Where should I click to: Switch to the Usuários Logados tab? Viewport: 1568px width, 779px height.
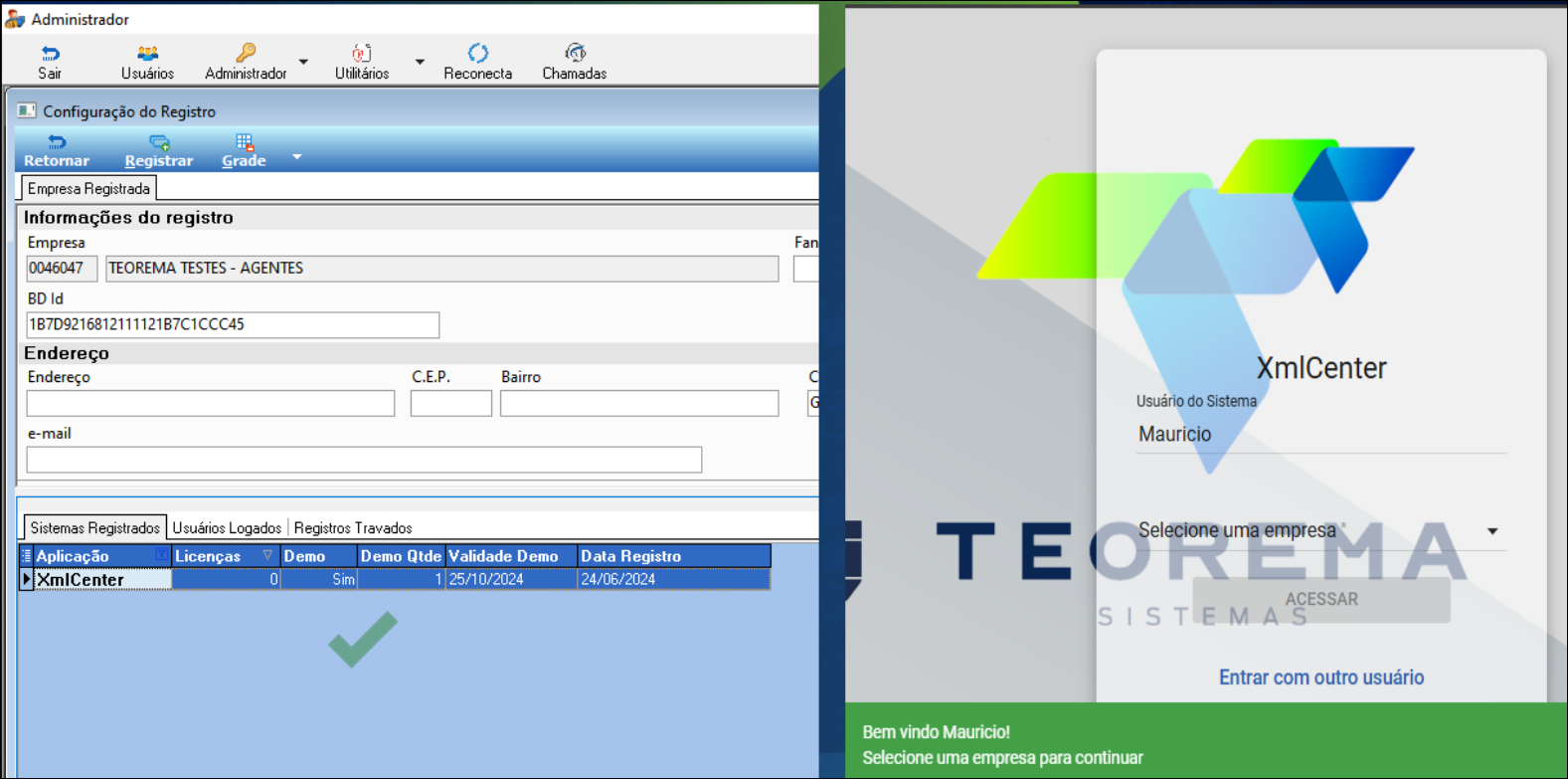click(227, 528)
